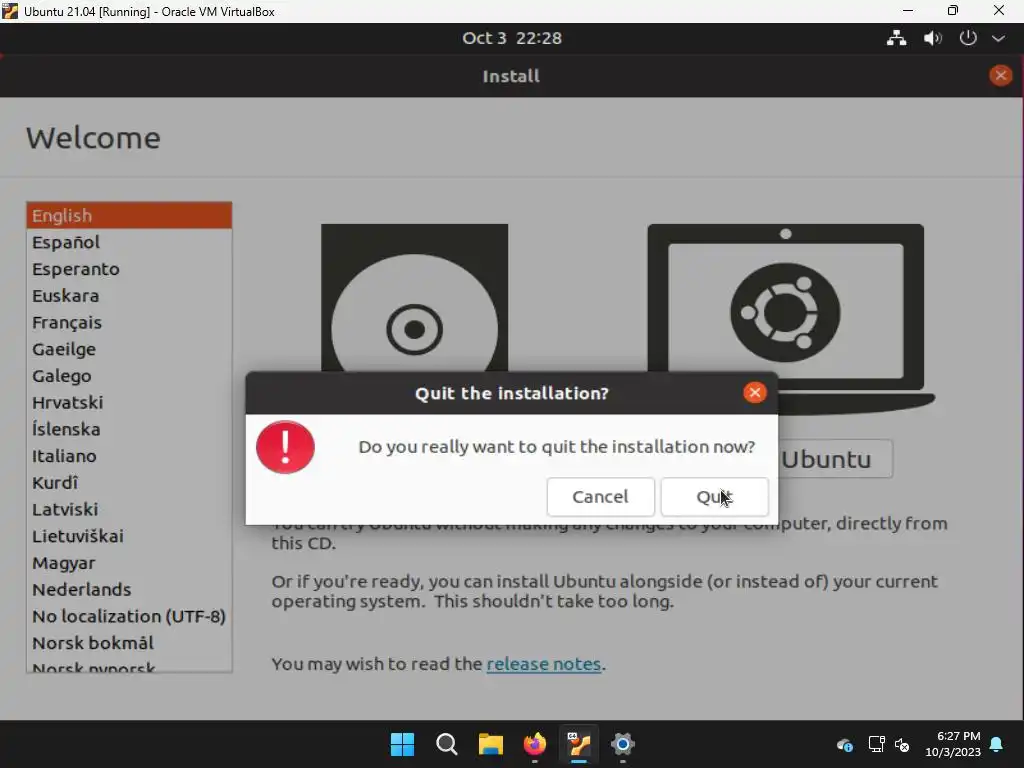1024x768 pixels.
Task: Click the Try Ubuntu CD disc image
Action: 414,298
